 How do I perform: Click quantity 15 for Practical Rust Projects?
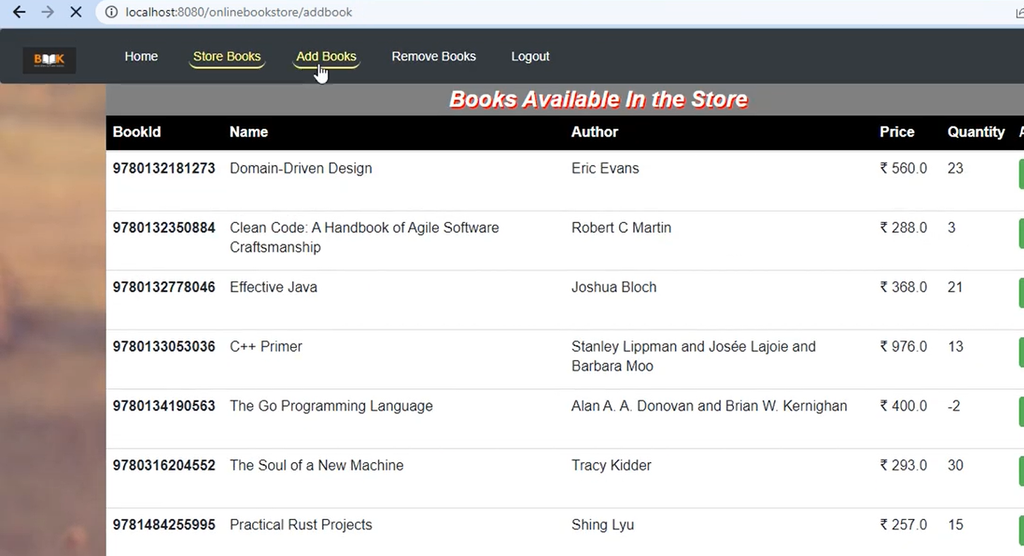click(955, 525)
